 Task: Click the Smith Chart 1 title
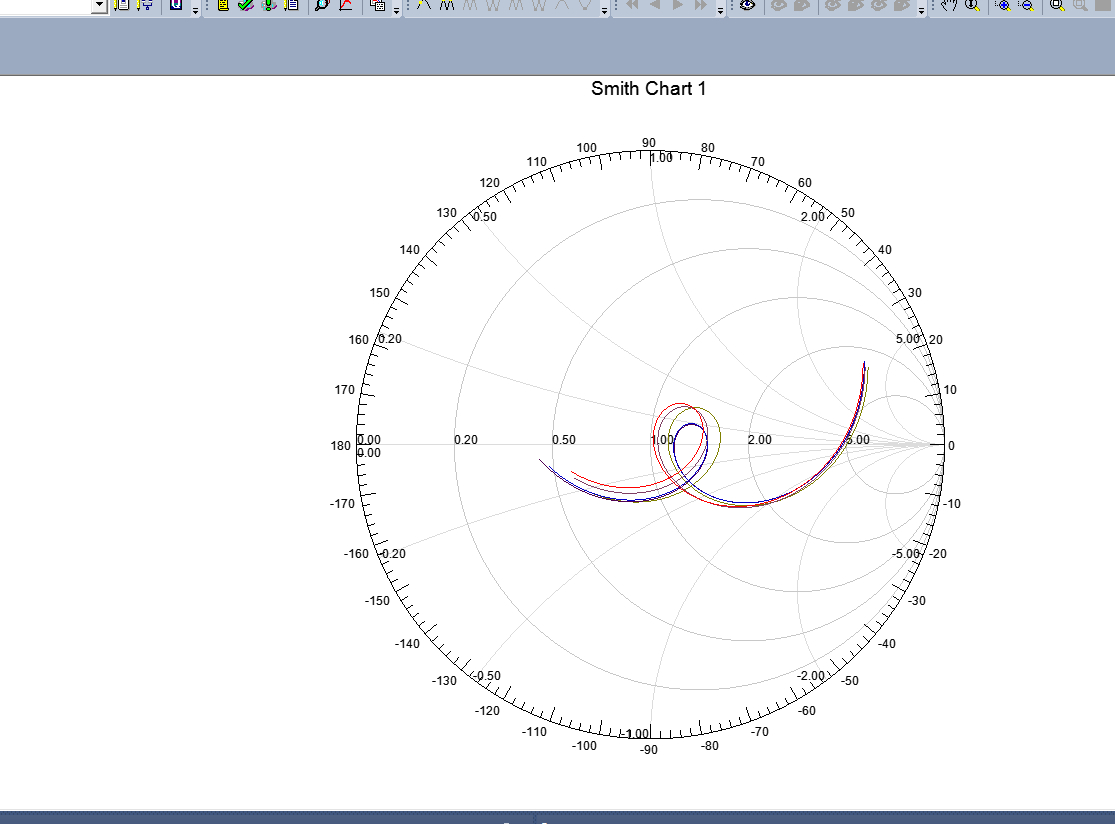649,89
